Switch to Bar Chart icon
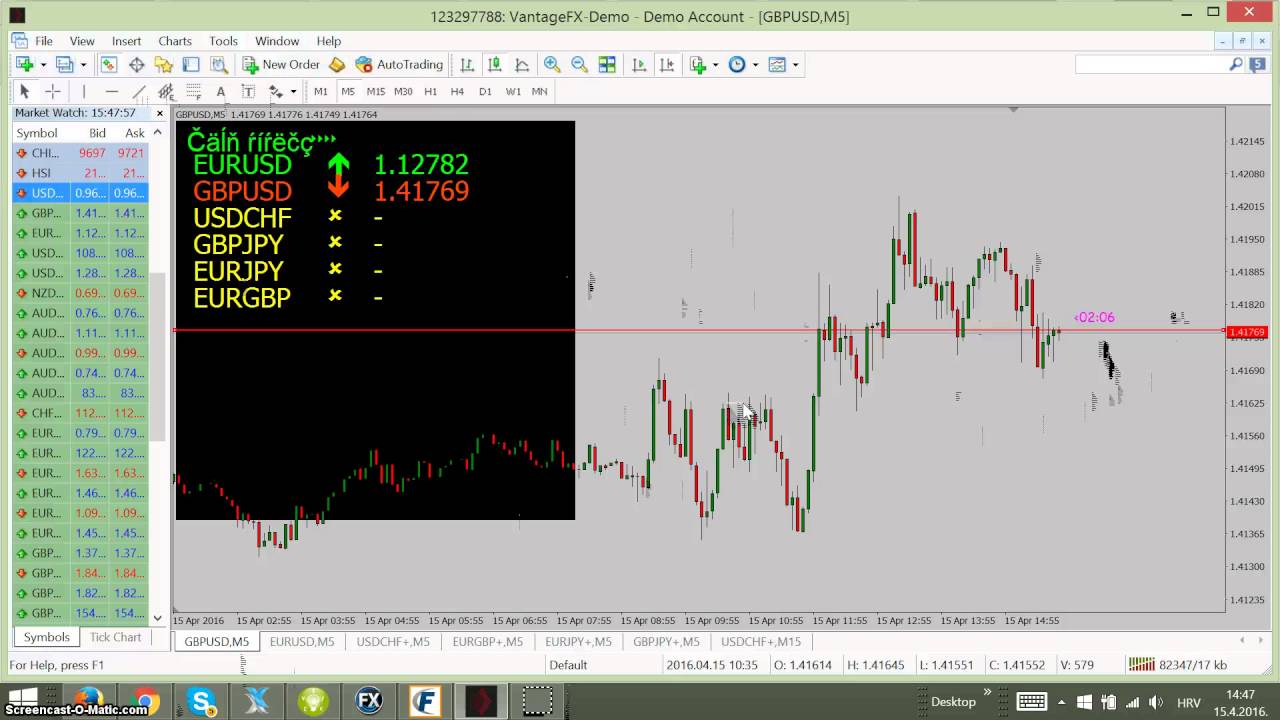The image size is (1280, 720). [467, 64]
